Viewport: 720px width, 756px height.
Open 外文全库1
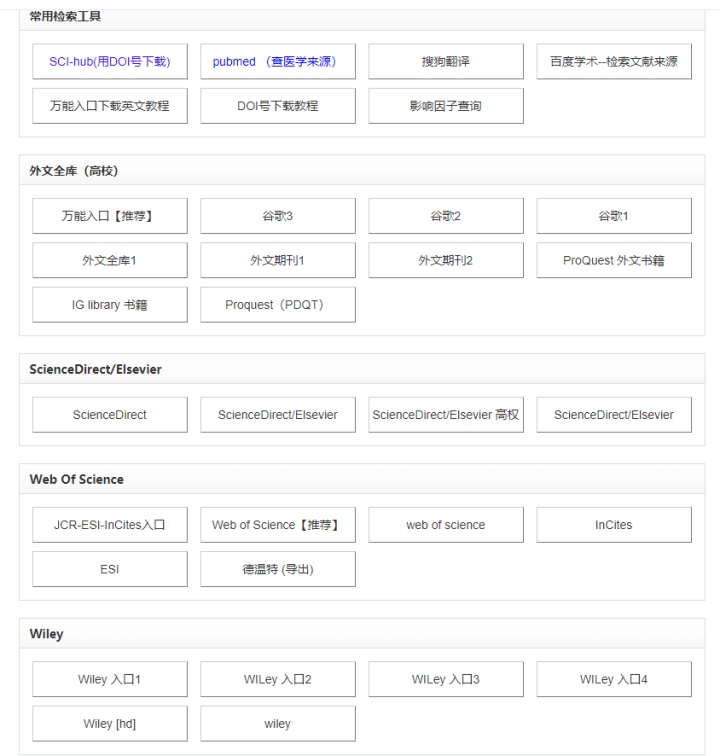coord(110,260)
